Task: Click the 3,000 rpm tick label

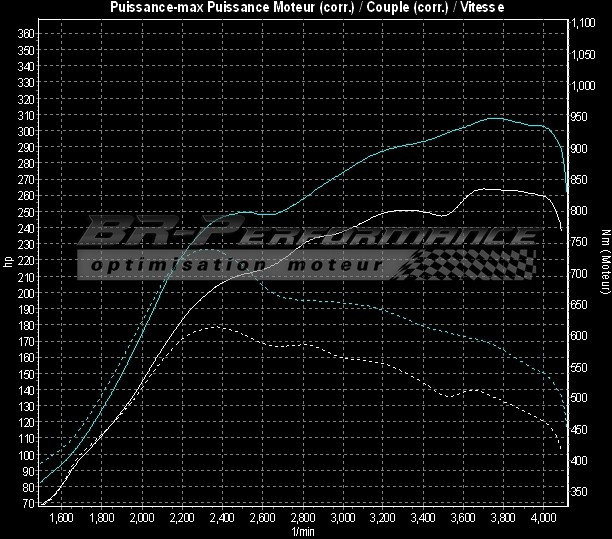Action: [343, 518]
